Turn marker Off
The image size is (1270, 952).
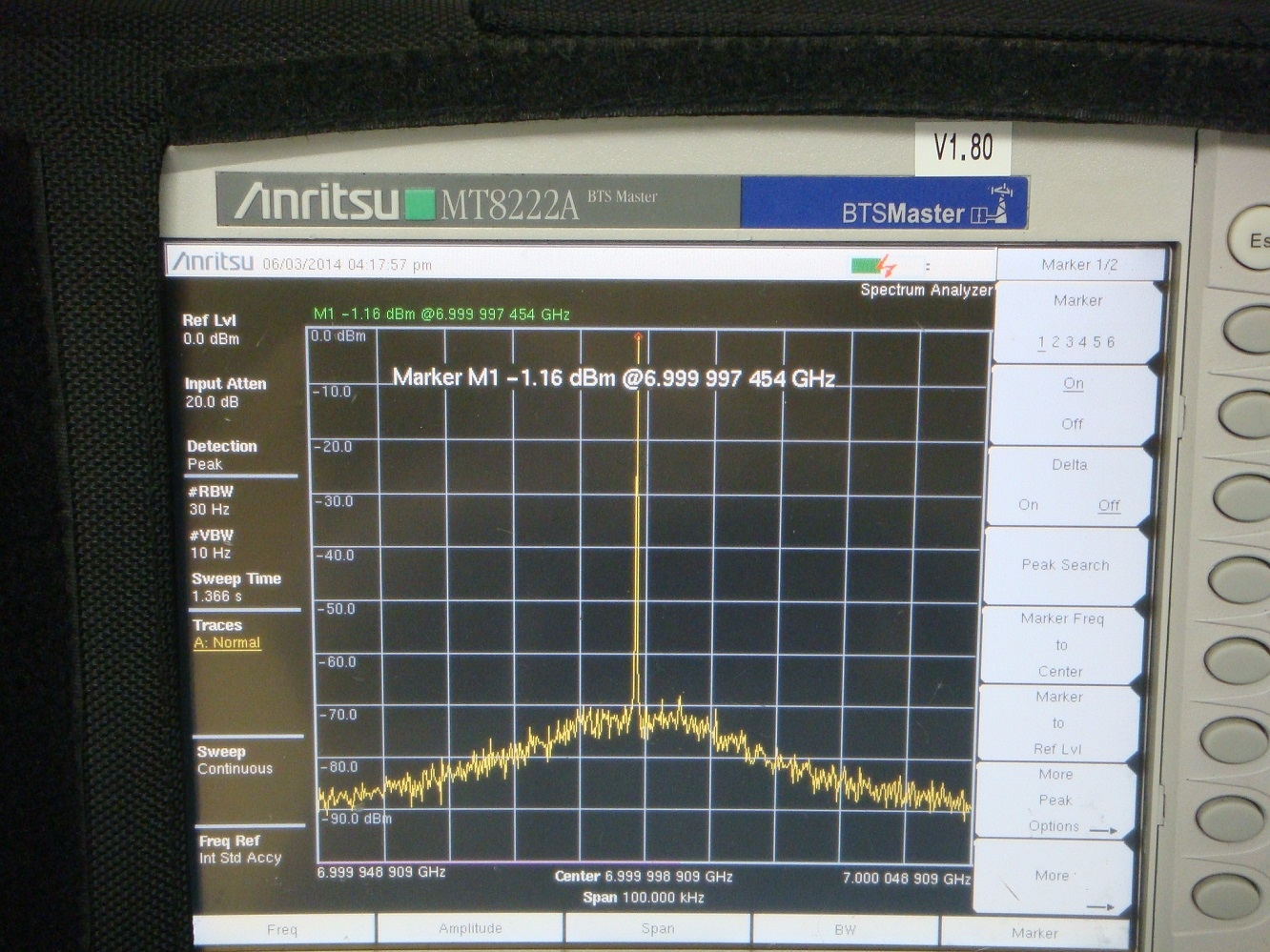[1073, 424]
